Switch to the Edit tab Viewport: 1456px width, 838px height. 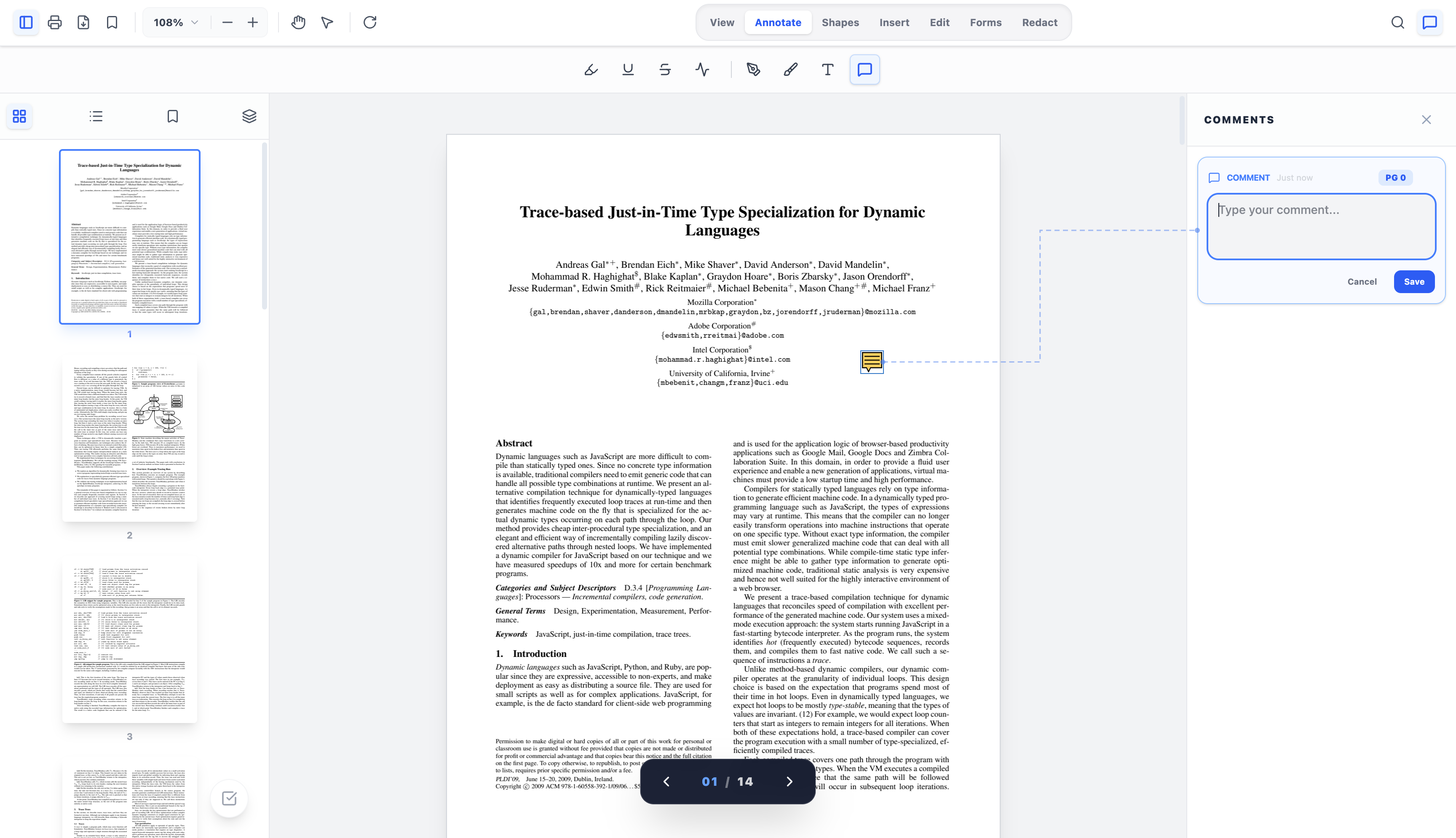point(939,22)
